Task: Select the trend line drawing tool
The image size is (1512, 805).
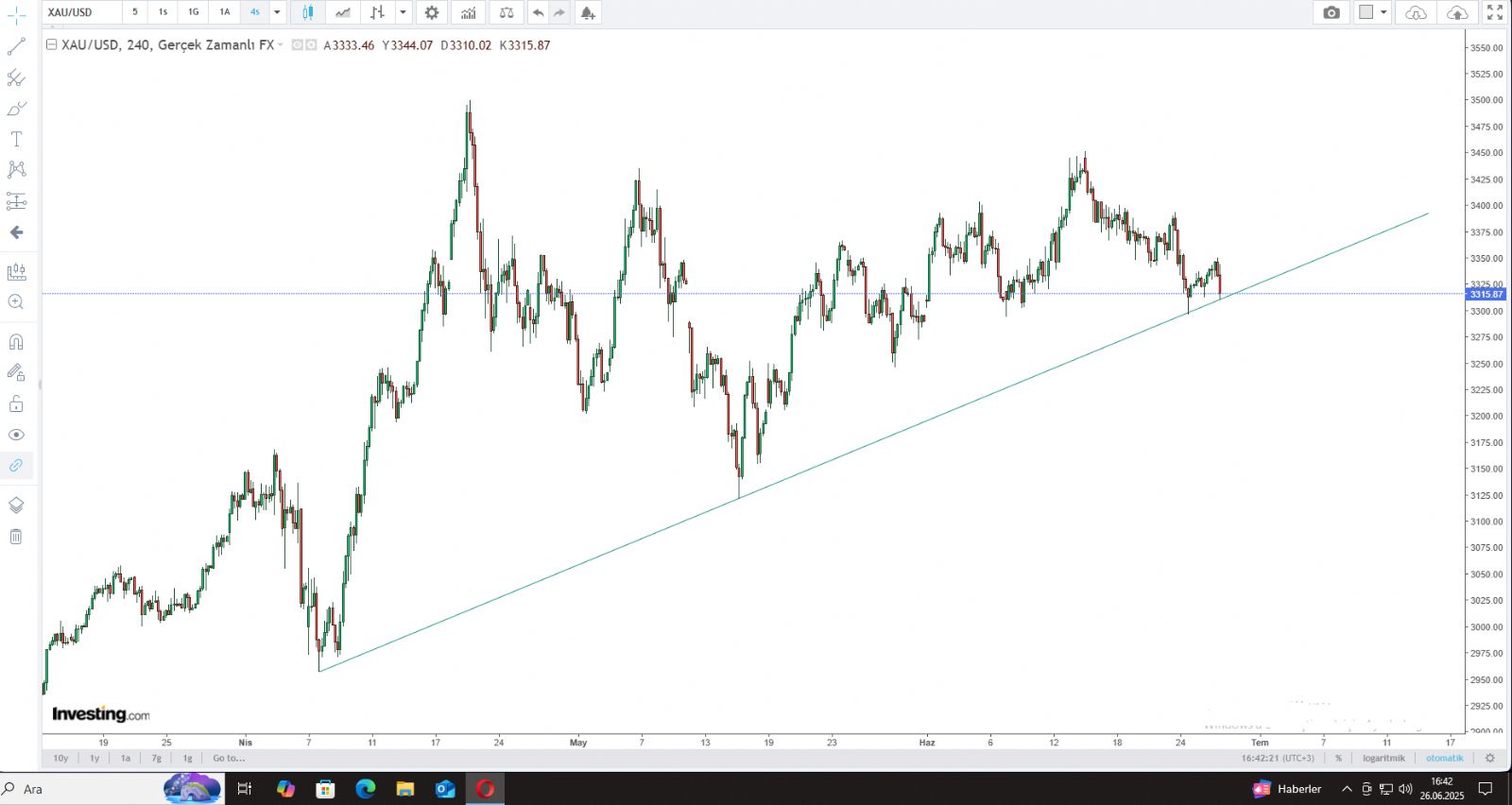Action: coord(16,46)
